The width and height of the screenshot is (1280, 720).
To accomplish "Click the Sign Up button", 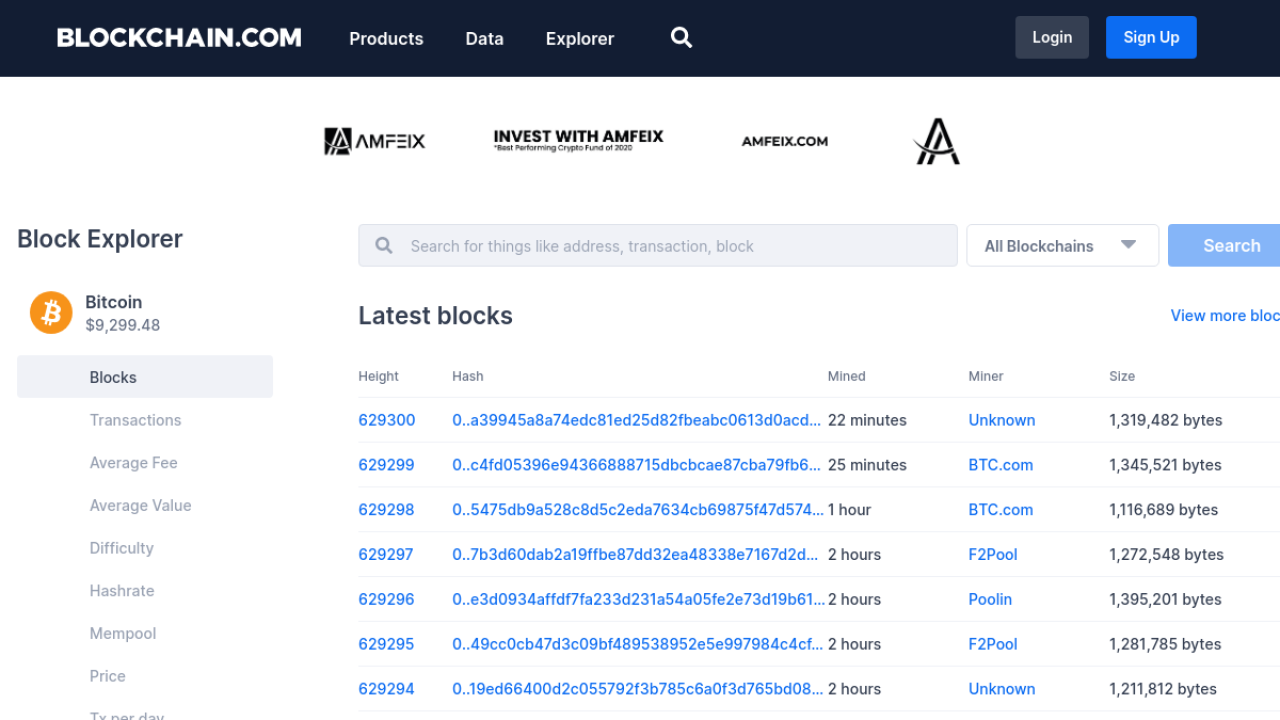I will 1151,37.
